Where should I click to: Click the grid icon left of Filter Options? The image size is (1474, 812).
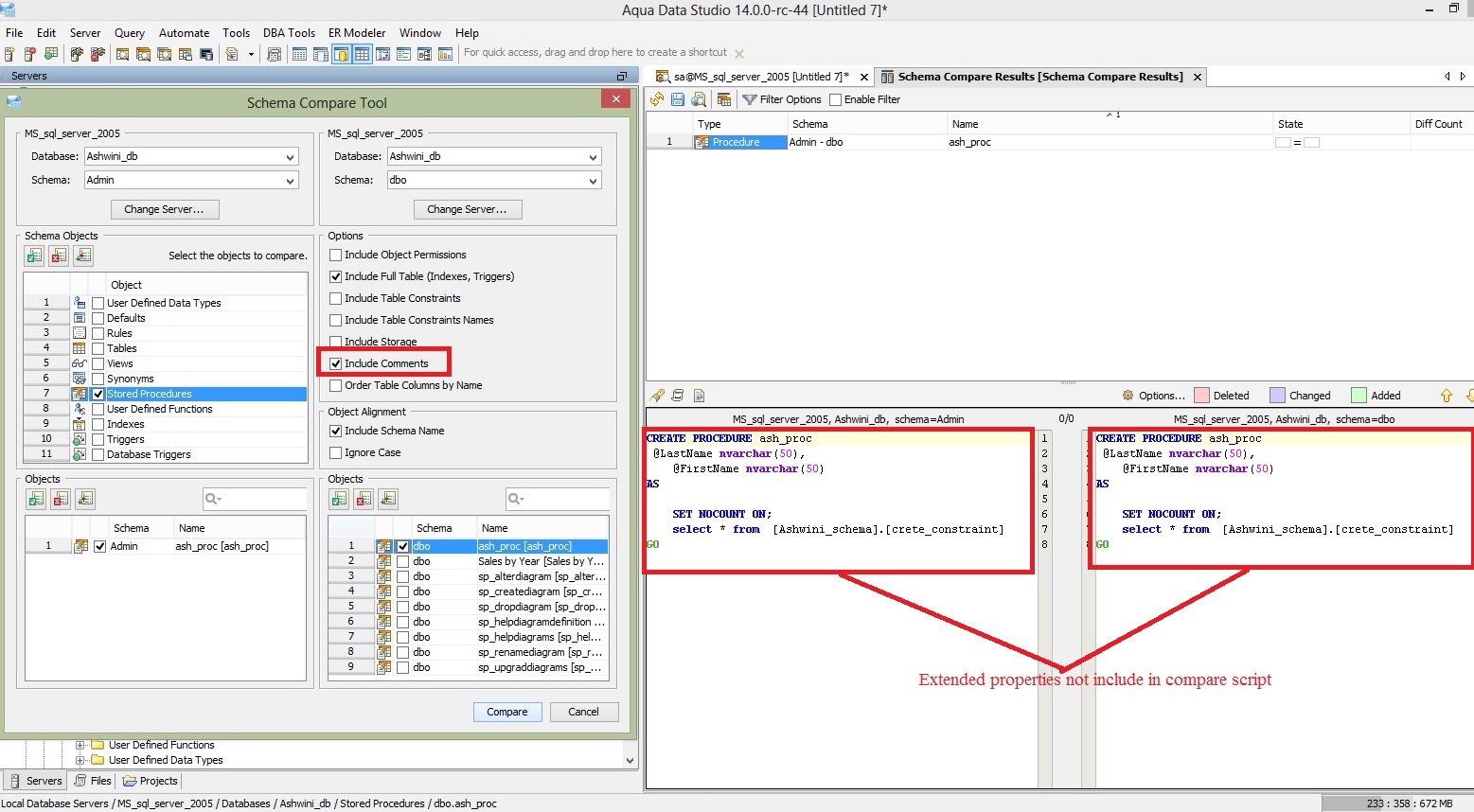(724, 99)
